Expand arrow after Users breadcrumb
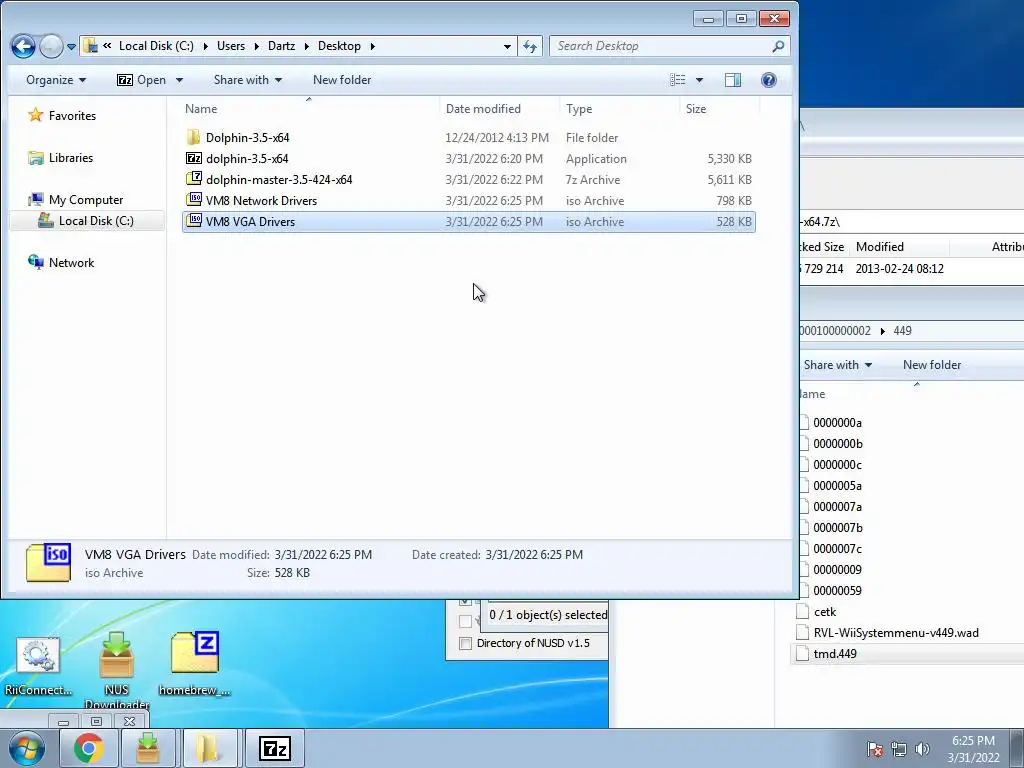This screenshot has width=1024, height=768. tap(256, 46)
